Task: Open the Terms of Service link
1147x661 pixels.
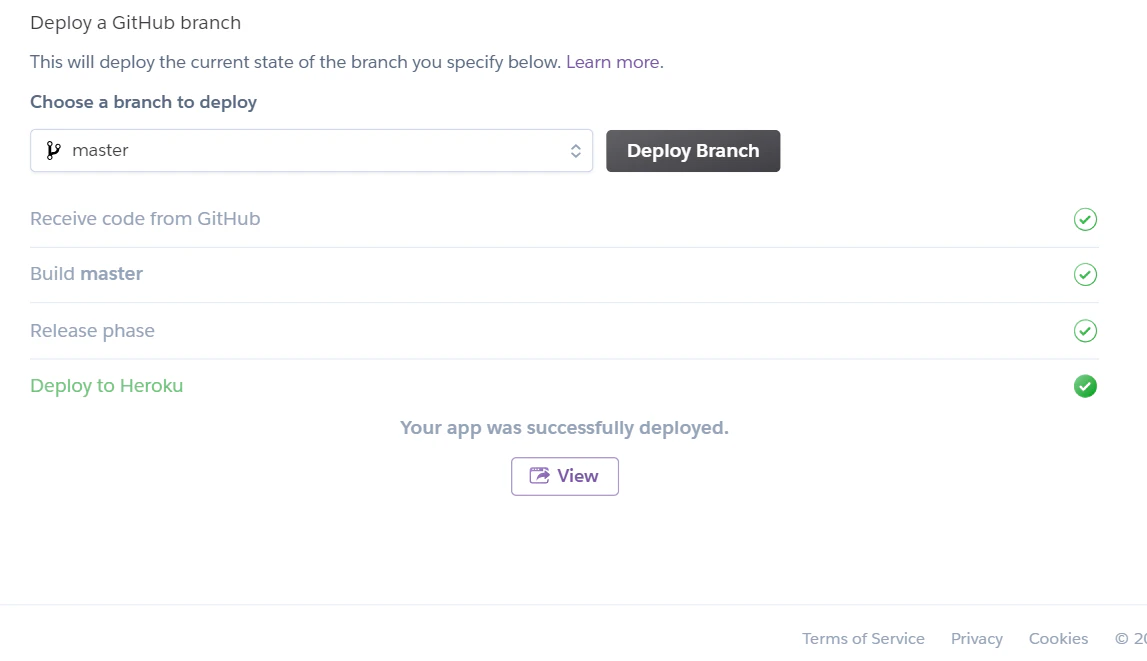Action: 863,638
